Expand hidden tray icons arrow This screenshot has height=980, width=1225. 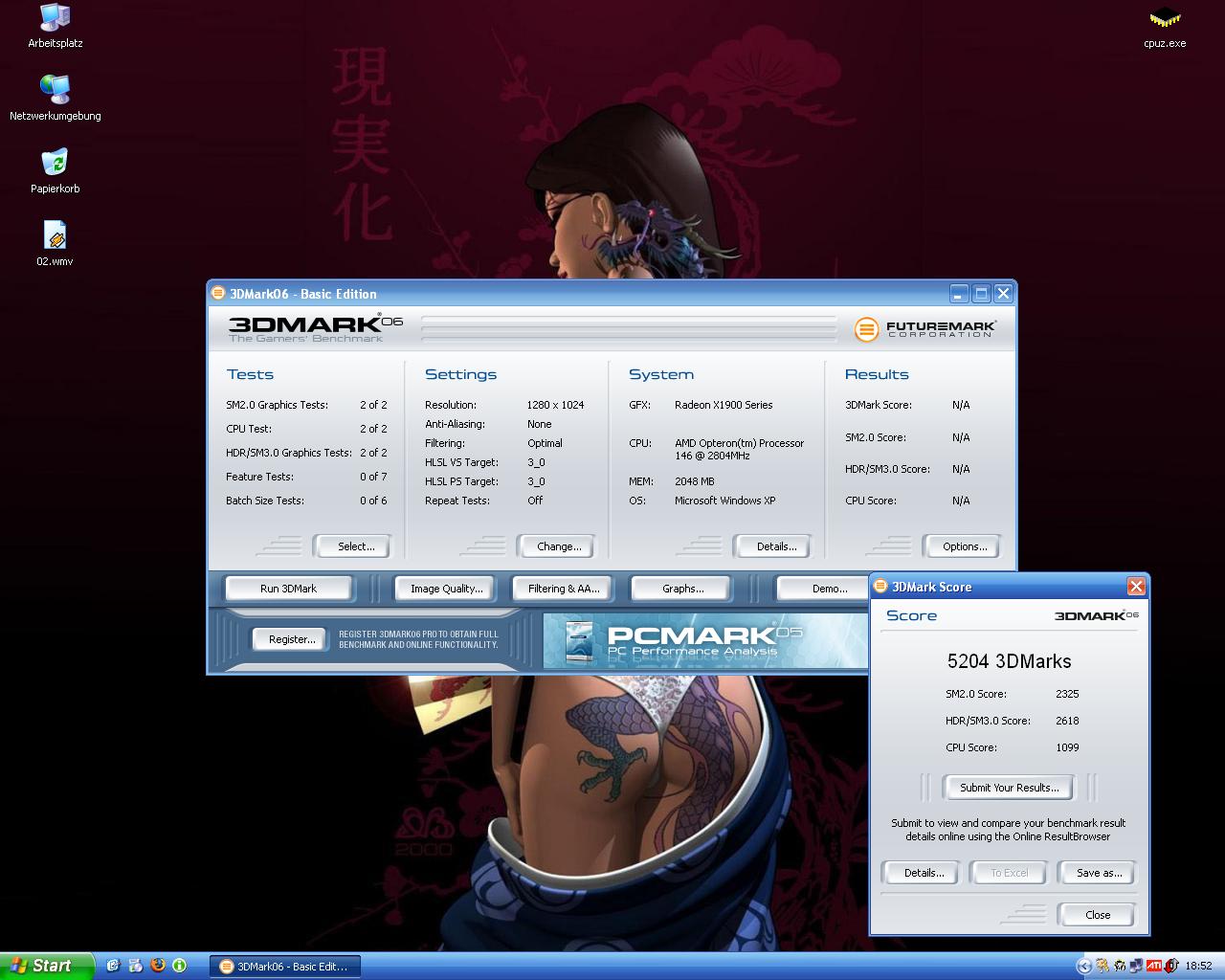1084,966
